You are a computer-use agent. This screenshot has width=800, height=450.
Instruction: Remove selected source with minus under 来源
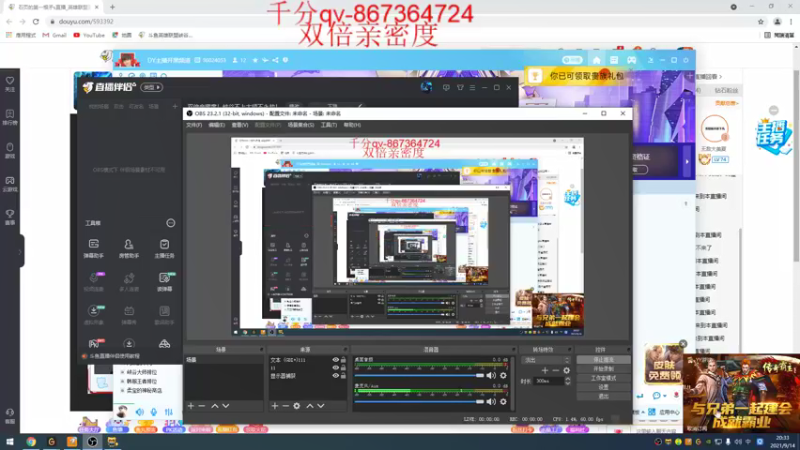[x=286, y=406]
